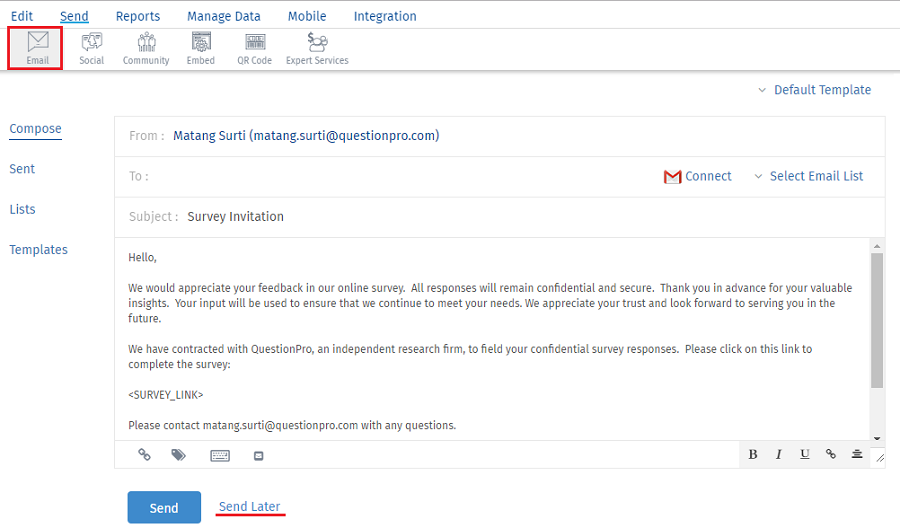Connect Gmail account
This screenshot has width=900, height=528.
tap(697, 176)
